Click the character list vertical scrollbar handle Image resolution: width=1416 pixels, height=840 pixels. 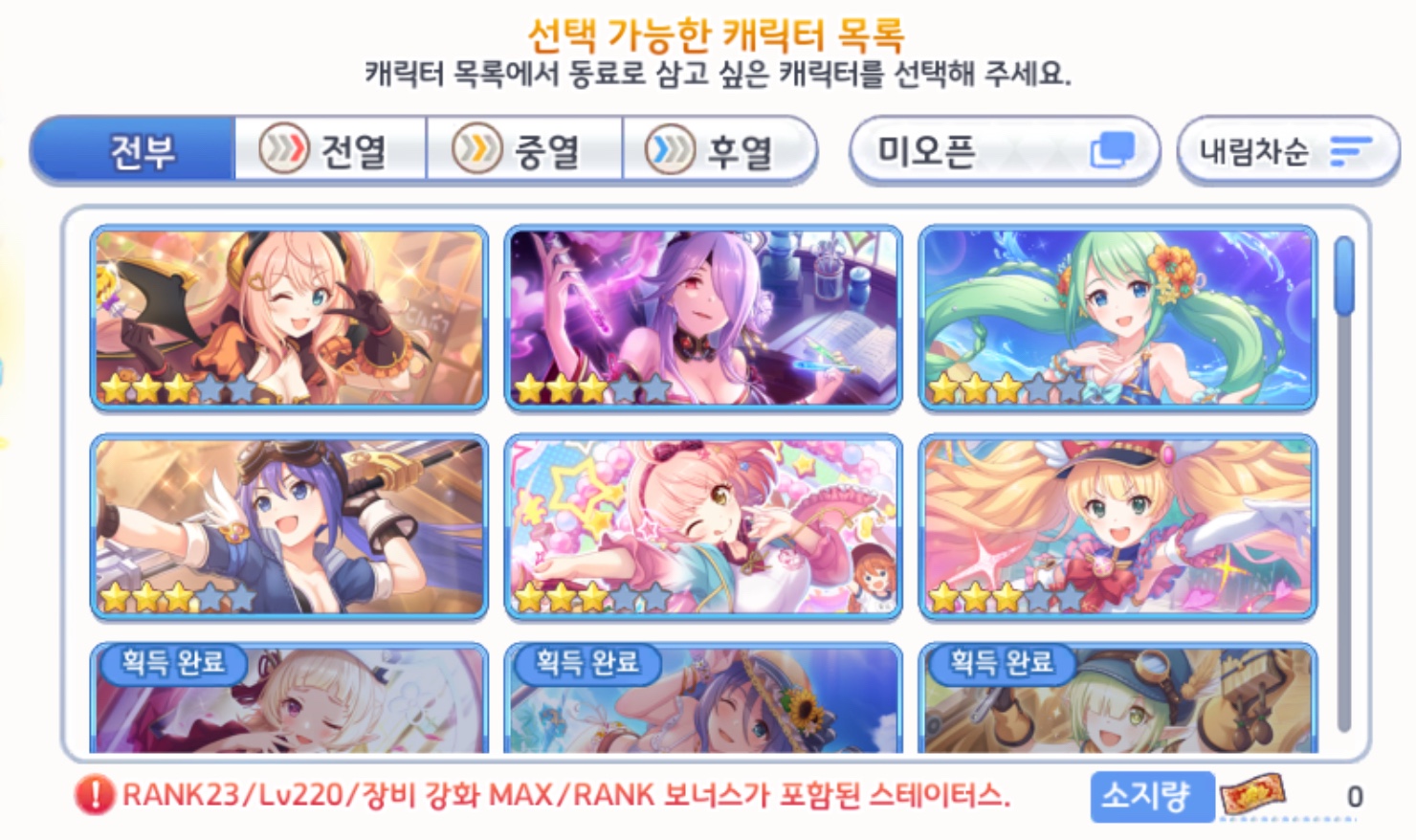tap(1344, 276)
